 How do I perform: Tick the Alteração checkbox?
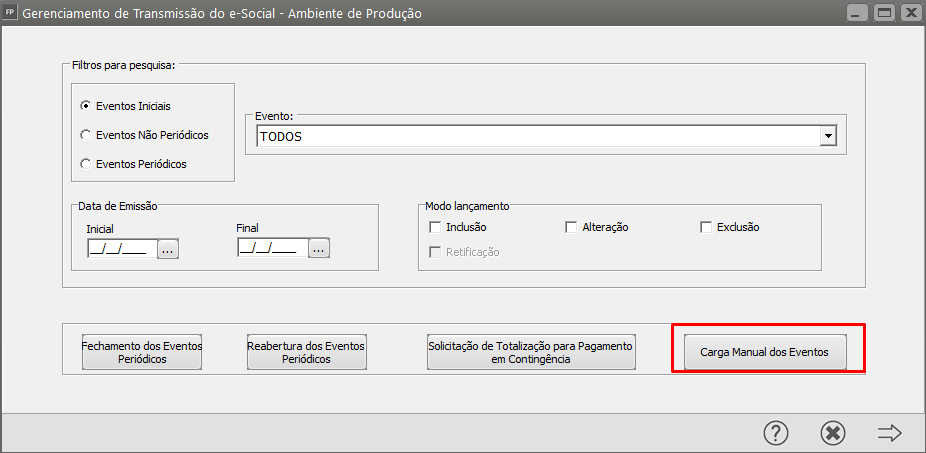[x=571, y=227]
